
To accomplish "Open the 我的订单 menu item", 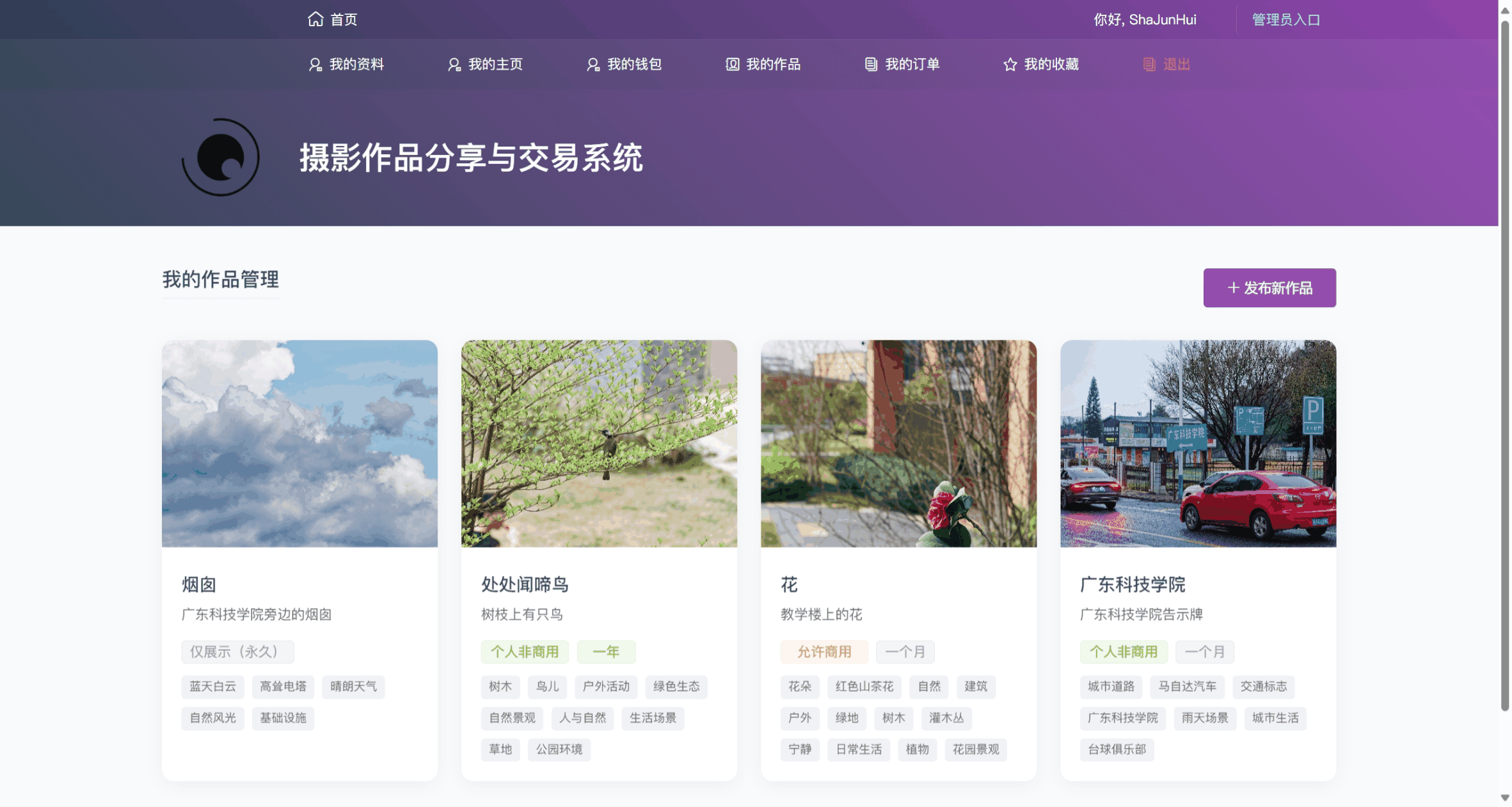I will click(x=911, y=65).
